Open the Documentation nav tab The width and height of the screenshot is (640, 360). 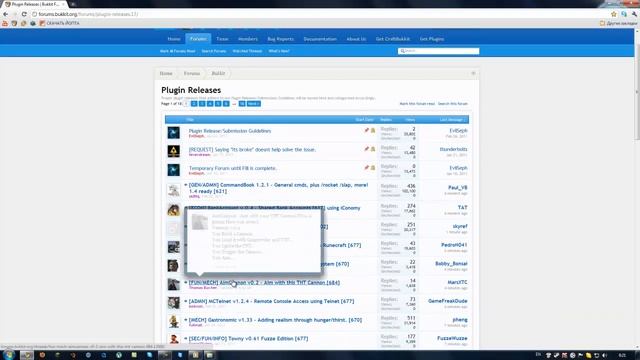[x=320, y=39]
